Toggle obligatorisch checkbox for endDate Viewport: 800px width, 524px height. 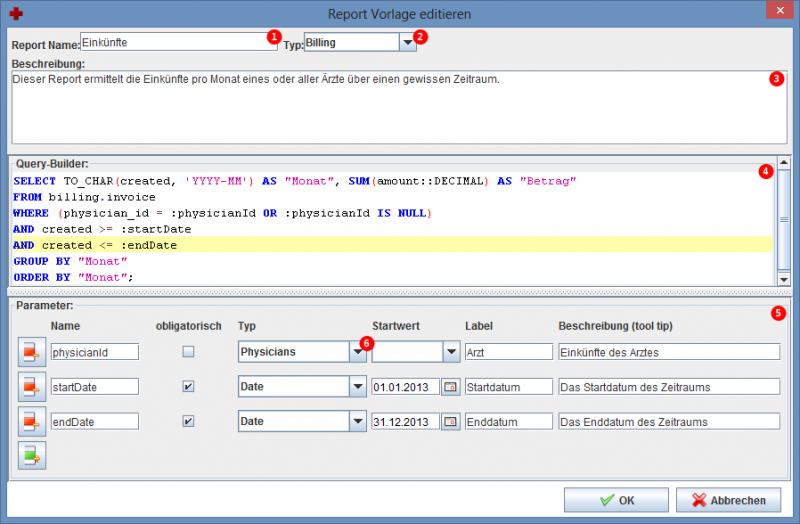[188, 422]
